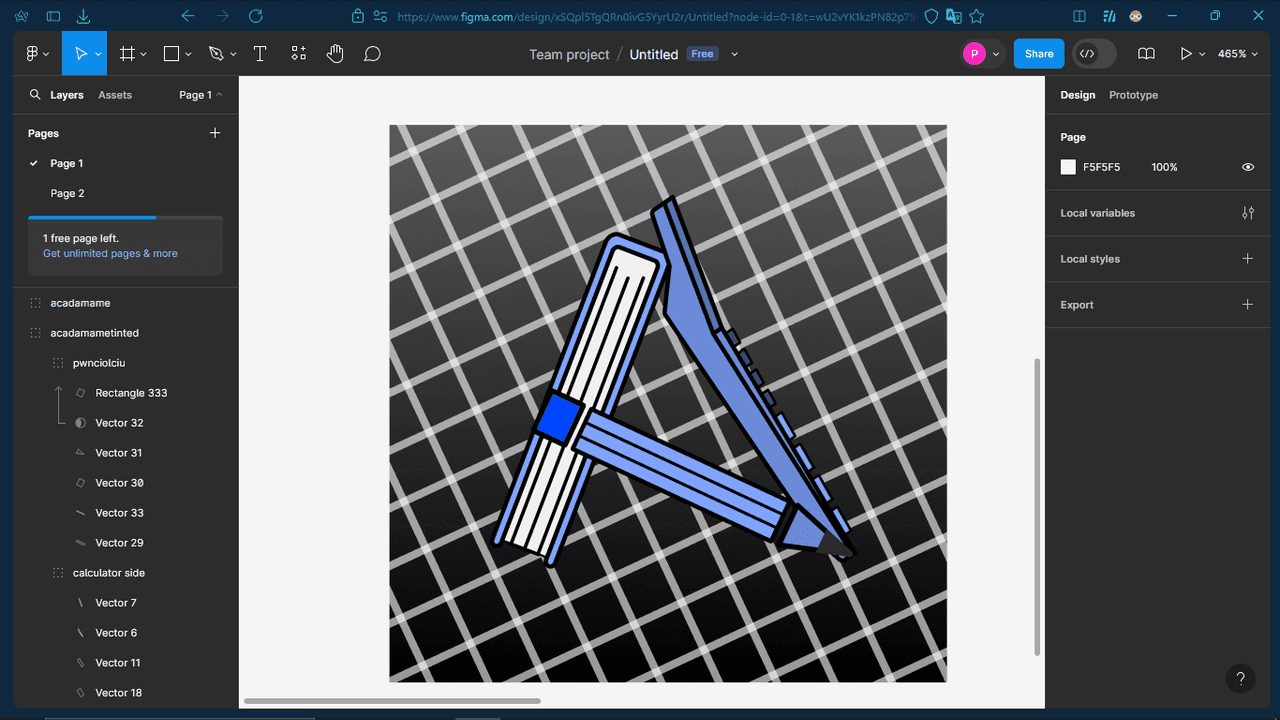Open the Figma main menu
Image resolution: width=1280 pixels, height=720 pixels.
(x=32, y=54)
